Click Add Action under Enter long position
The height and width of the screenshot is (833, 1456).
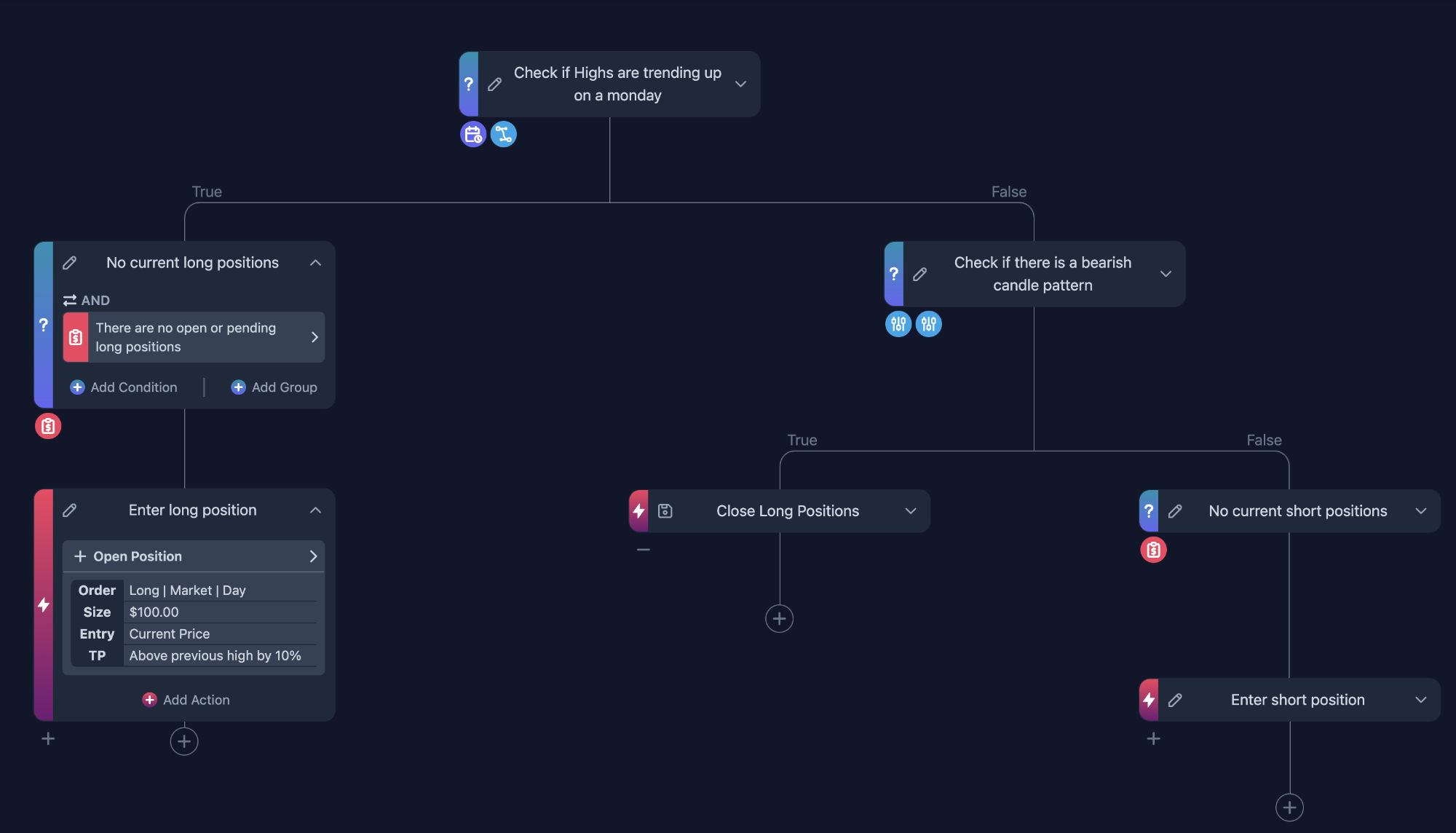pos(186,700)
